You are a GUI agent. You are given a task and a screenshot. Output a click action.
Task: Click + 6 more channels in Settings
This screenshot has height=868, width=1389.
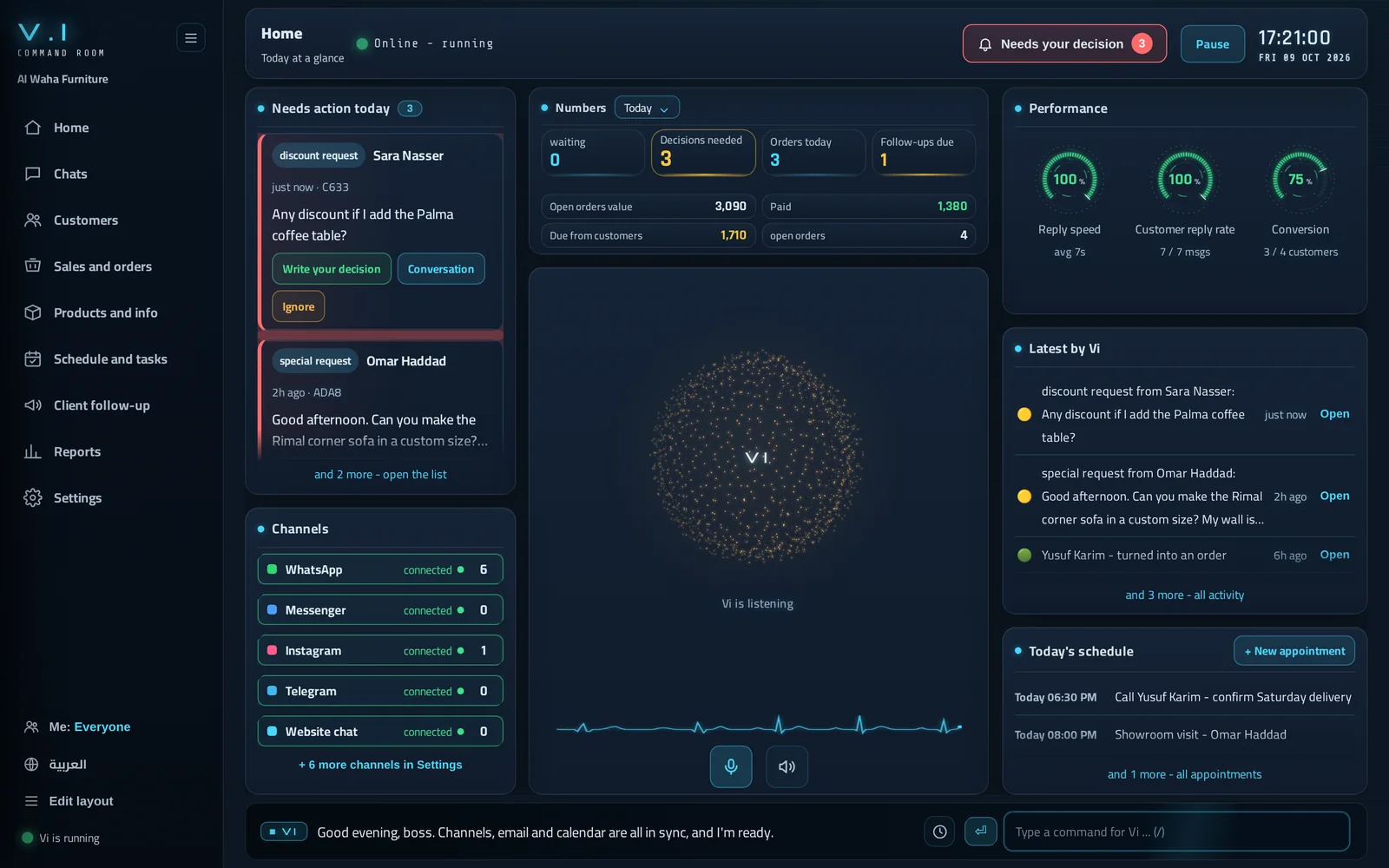380,765
